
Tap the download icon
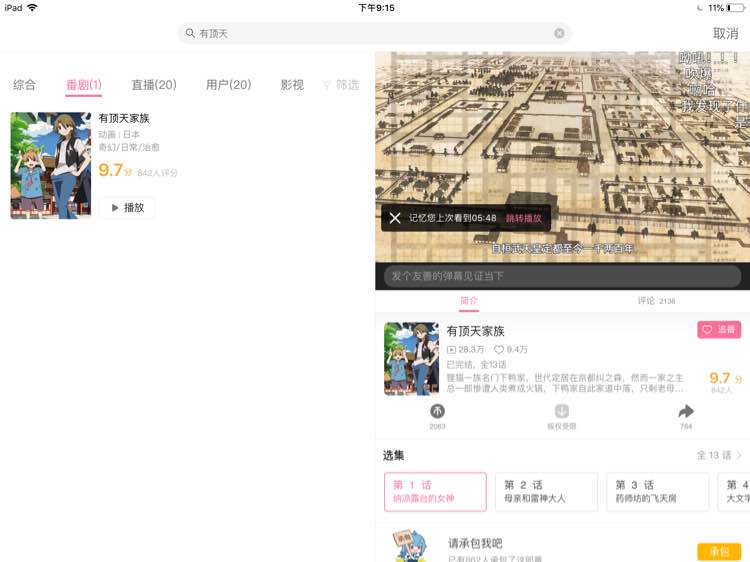point(562,411)
